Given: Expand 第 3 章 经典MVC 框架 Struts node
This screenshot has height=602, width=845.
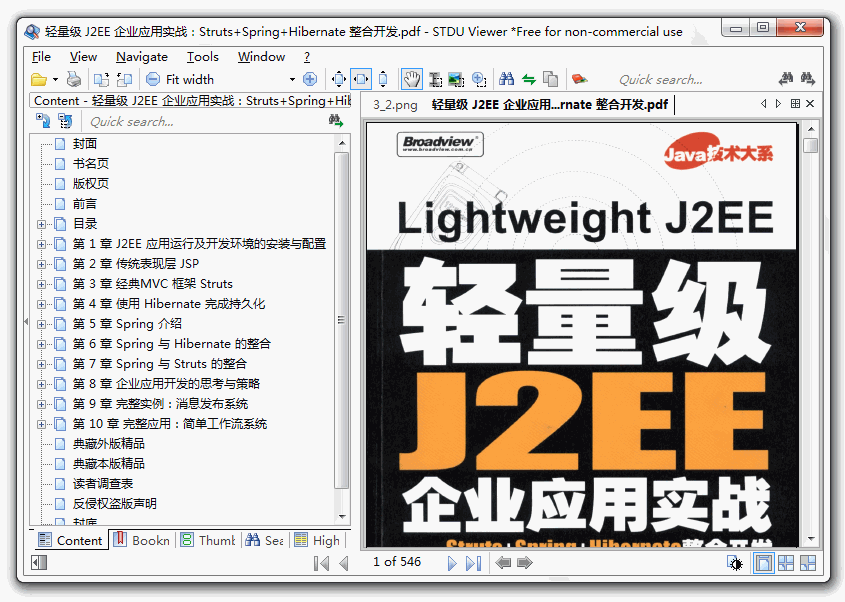Looking at the screenshot, I should 41,284.
